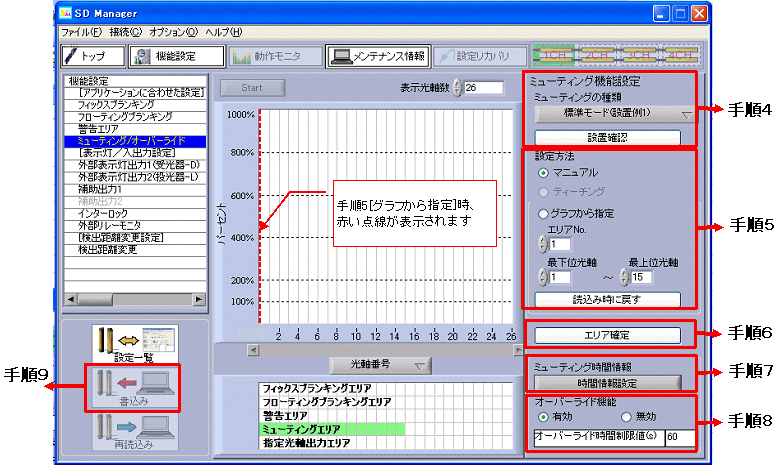Open the ファイル(F) menu
Viewport: 781px width, 466px height.
(81, 32)
